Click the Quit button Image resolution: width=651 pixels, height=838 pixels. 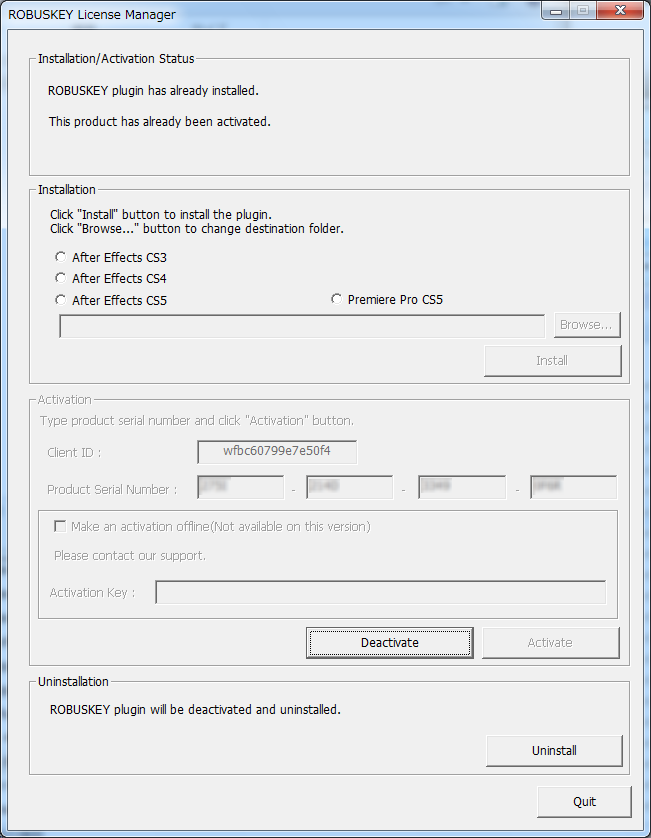point(584,802)
